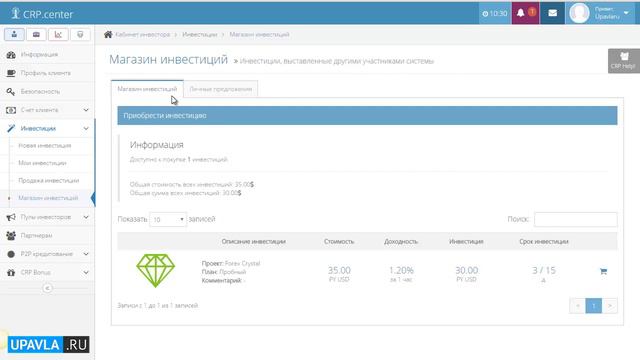Select the chart sidebar mode icon

point(58,35)
